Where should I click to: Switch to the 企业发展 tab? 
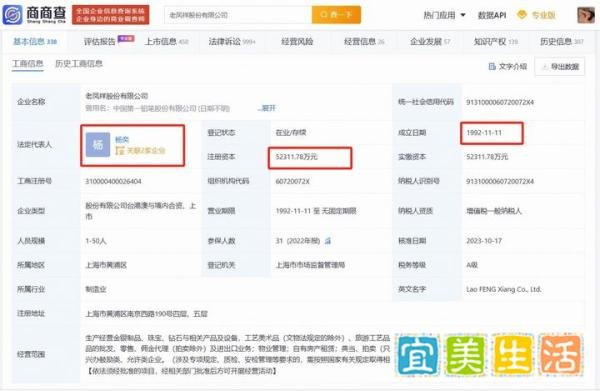tap(430, 41)
